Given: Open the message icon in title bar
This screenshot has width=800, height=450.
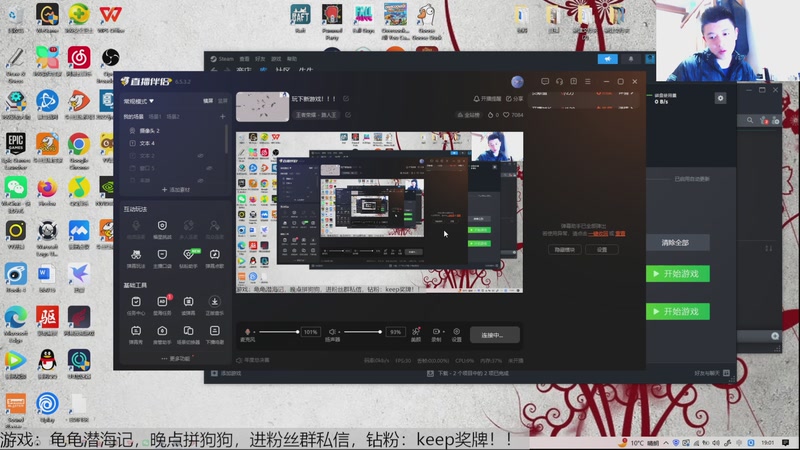Looking at the screenshot, I should 545,82.
